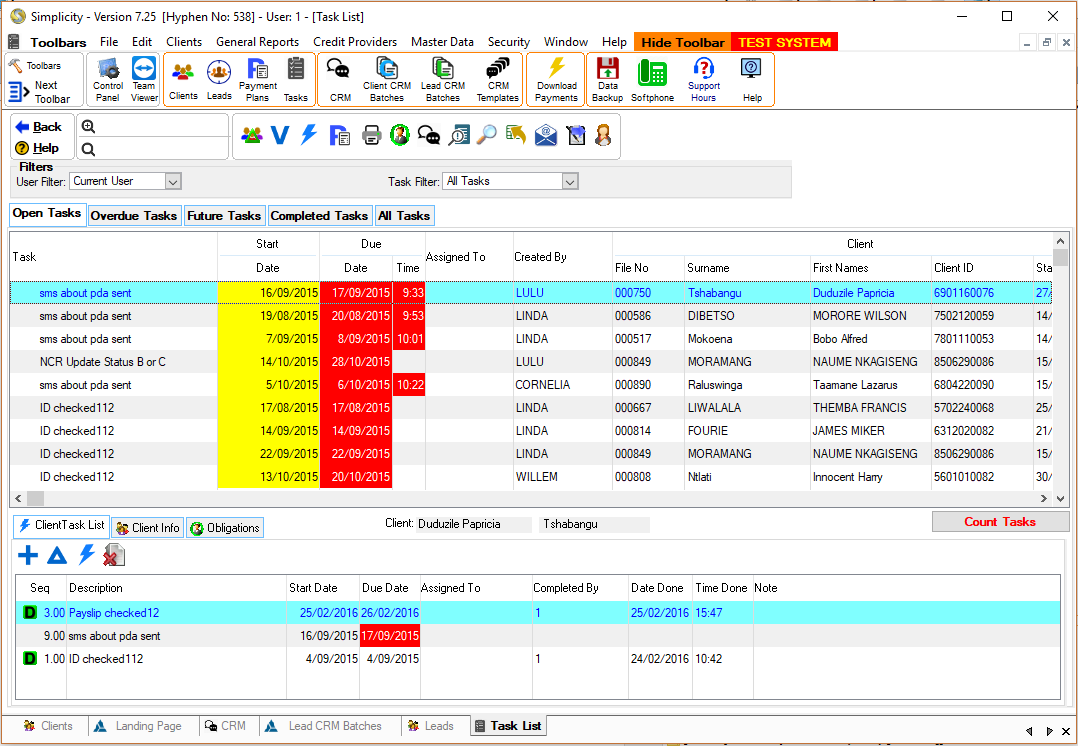Expand the User Filter dropdown
This screenshot has height=746, width=1078.
(x=172, y=182)
